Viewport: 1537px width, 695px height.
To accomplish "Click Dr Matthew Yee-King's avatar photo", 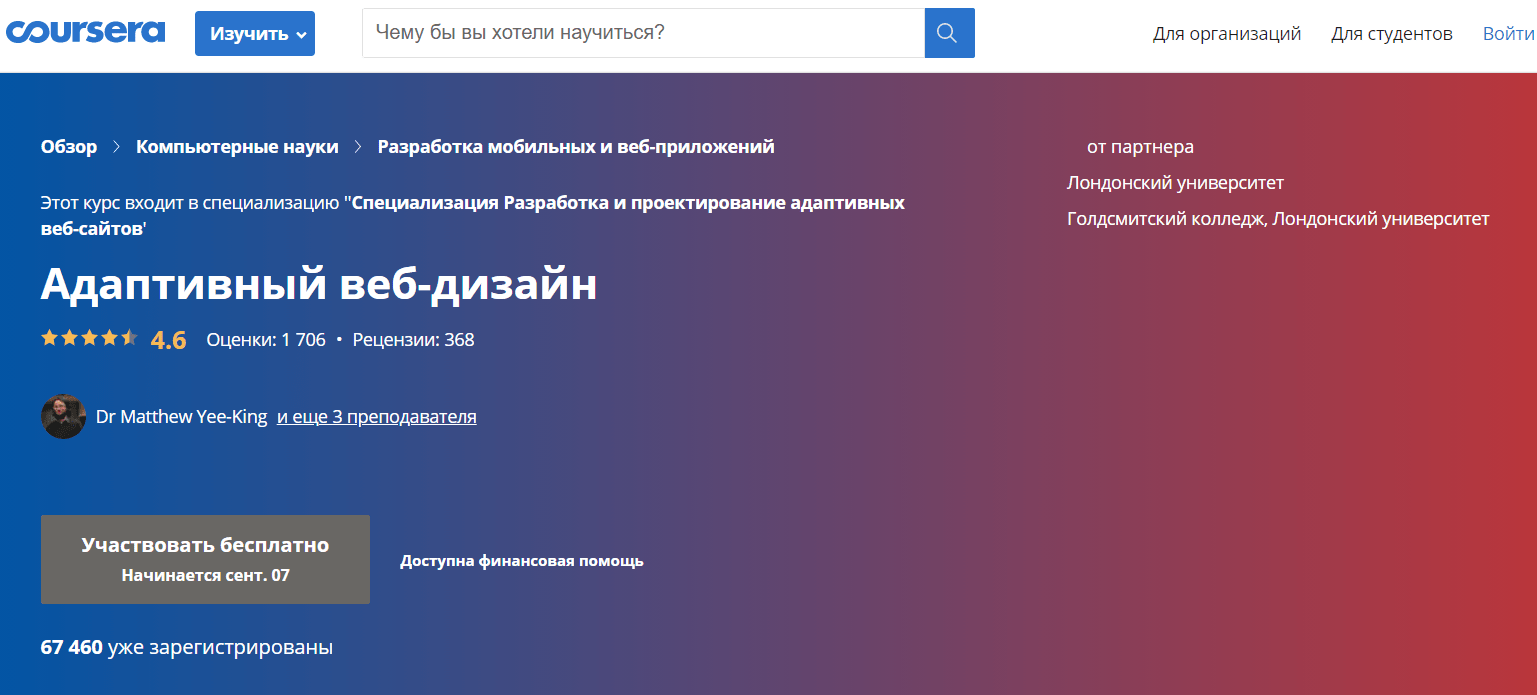I will pos(63,416).
